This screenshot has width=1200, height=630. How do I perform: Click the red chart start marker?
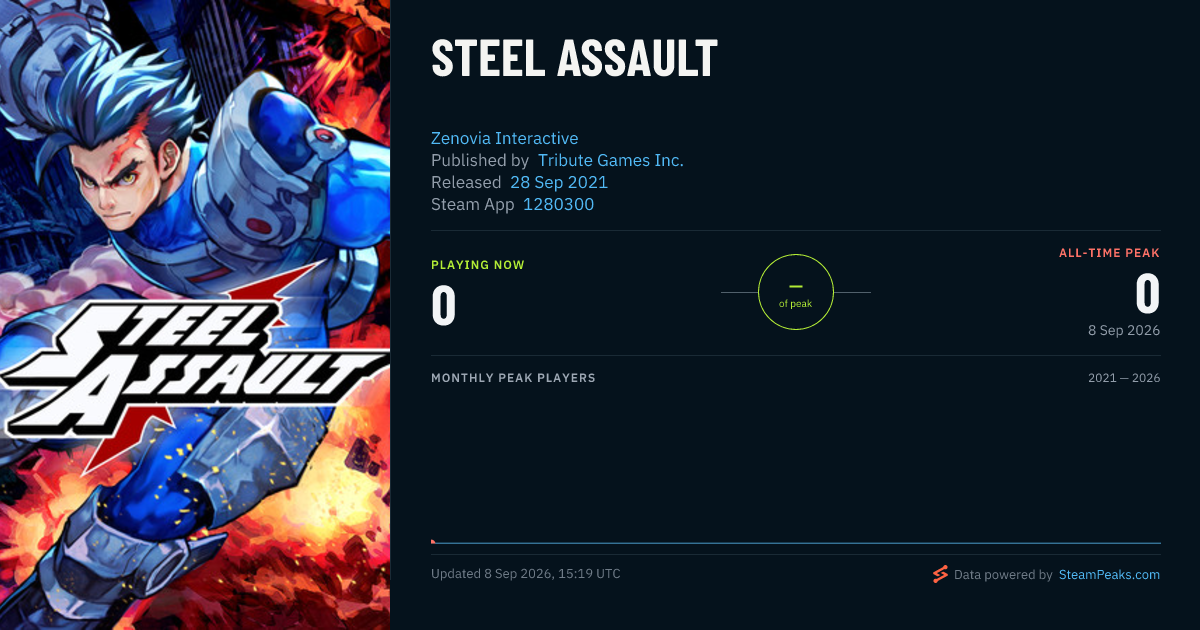(433, 541)
